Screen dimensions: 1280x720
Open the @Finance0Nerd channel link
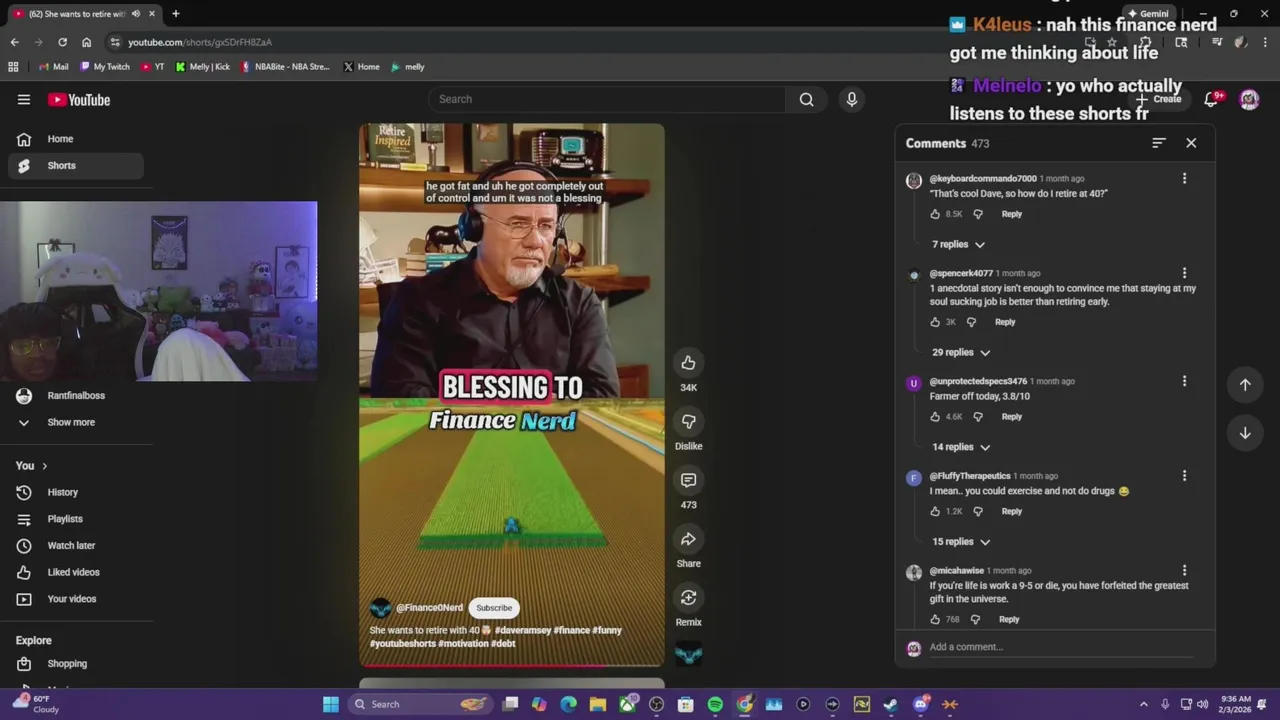pyautogui.click(x=429, y=608)
